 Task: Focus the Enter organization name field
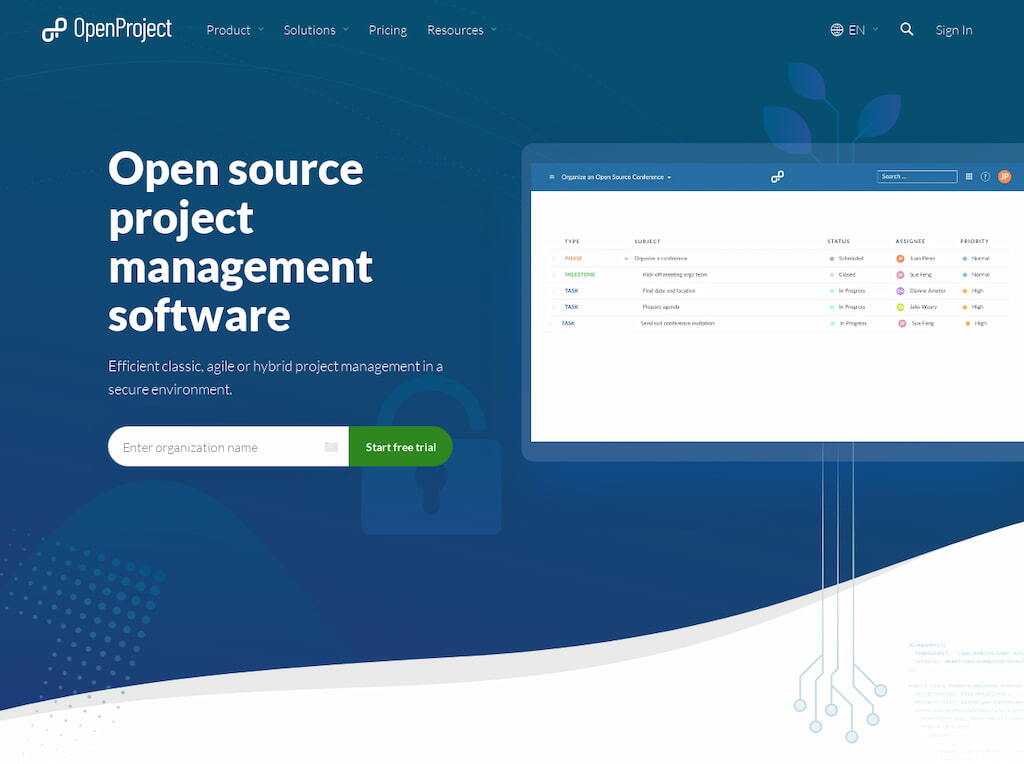[229, 447]
